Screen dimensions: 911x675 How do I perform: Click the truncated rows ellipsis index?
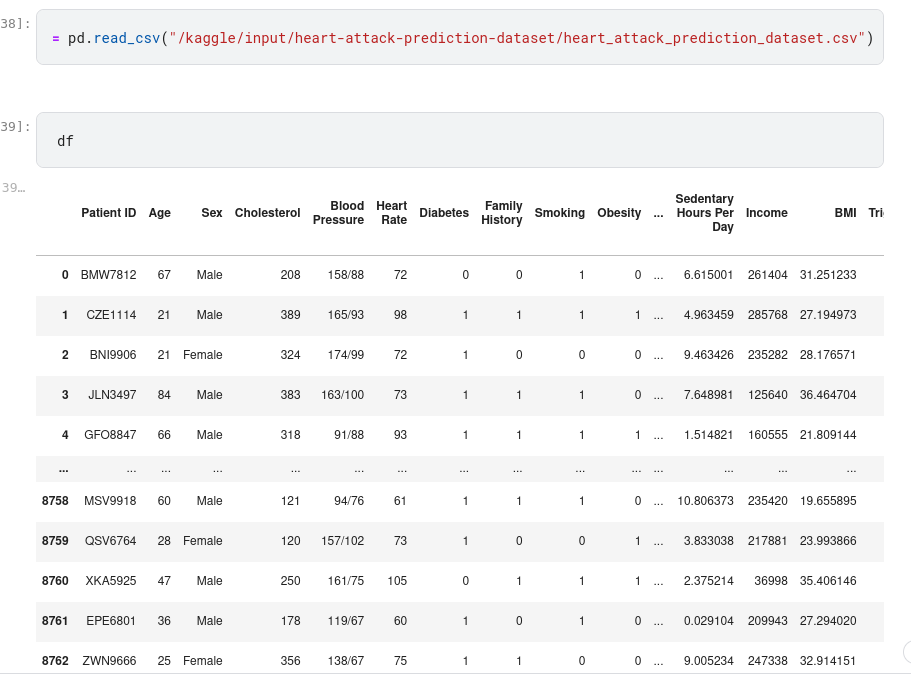63,468
